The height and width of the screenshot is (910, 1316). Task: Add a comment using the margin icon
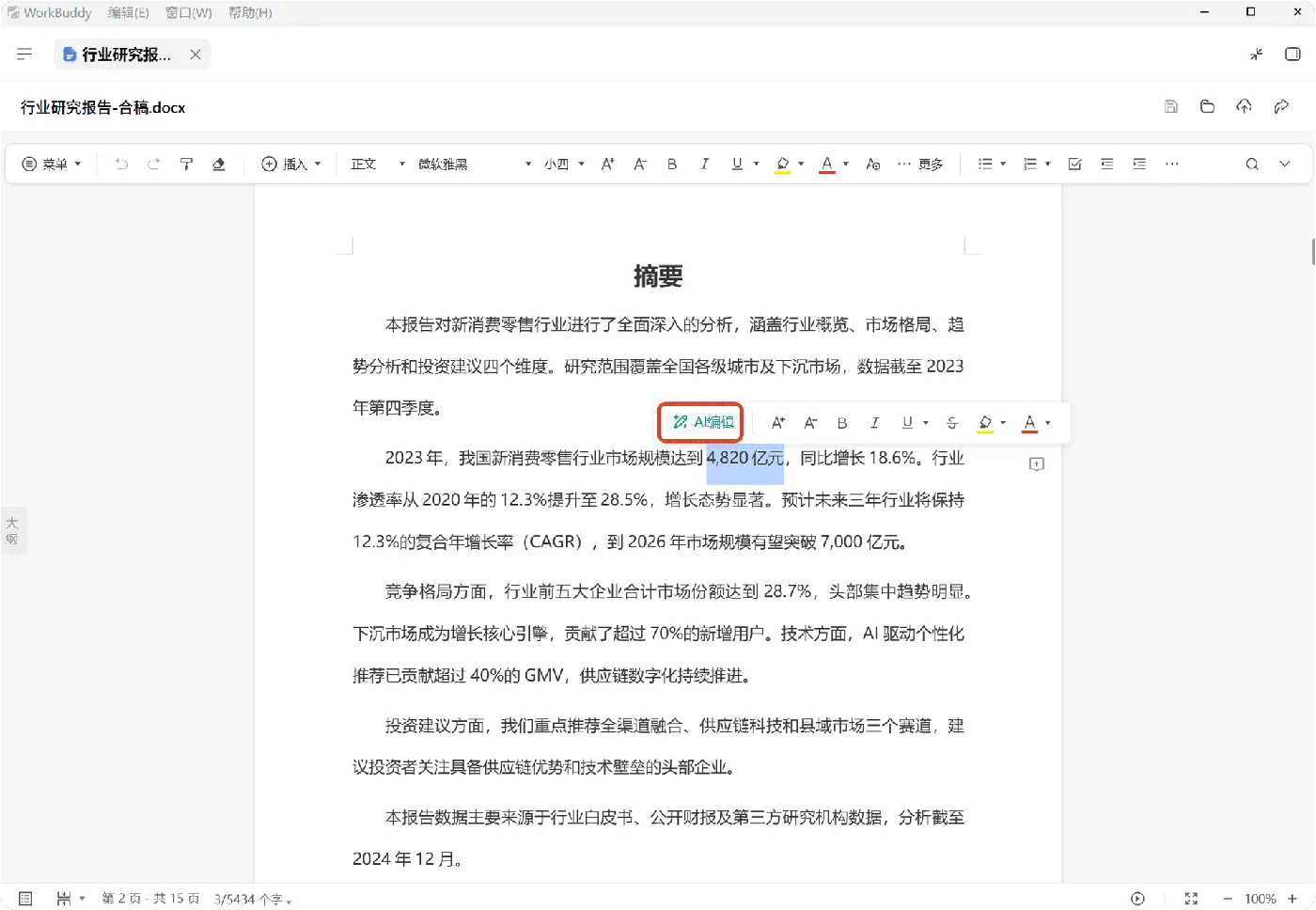point(1037,464)
